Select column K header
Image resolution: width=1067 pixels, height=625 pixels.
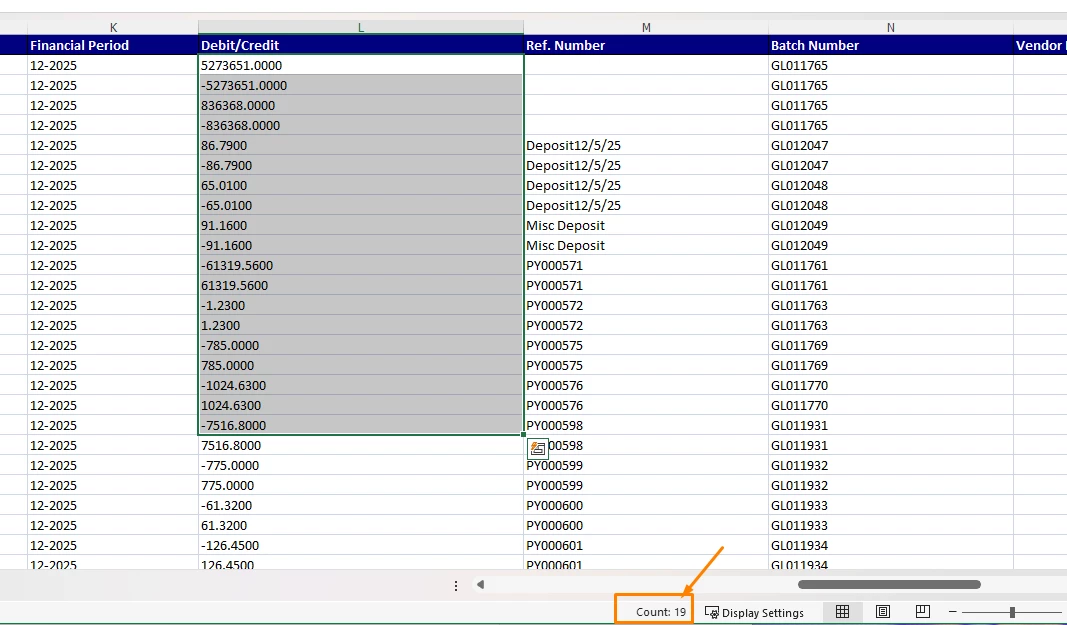(x=113, y=27)
